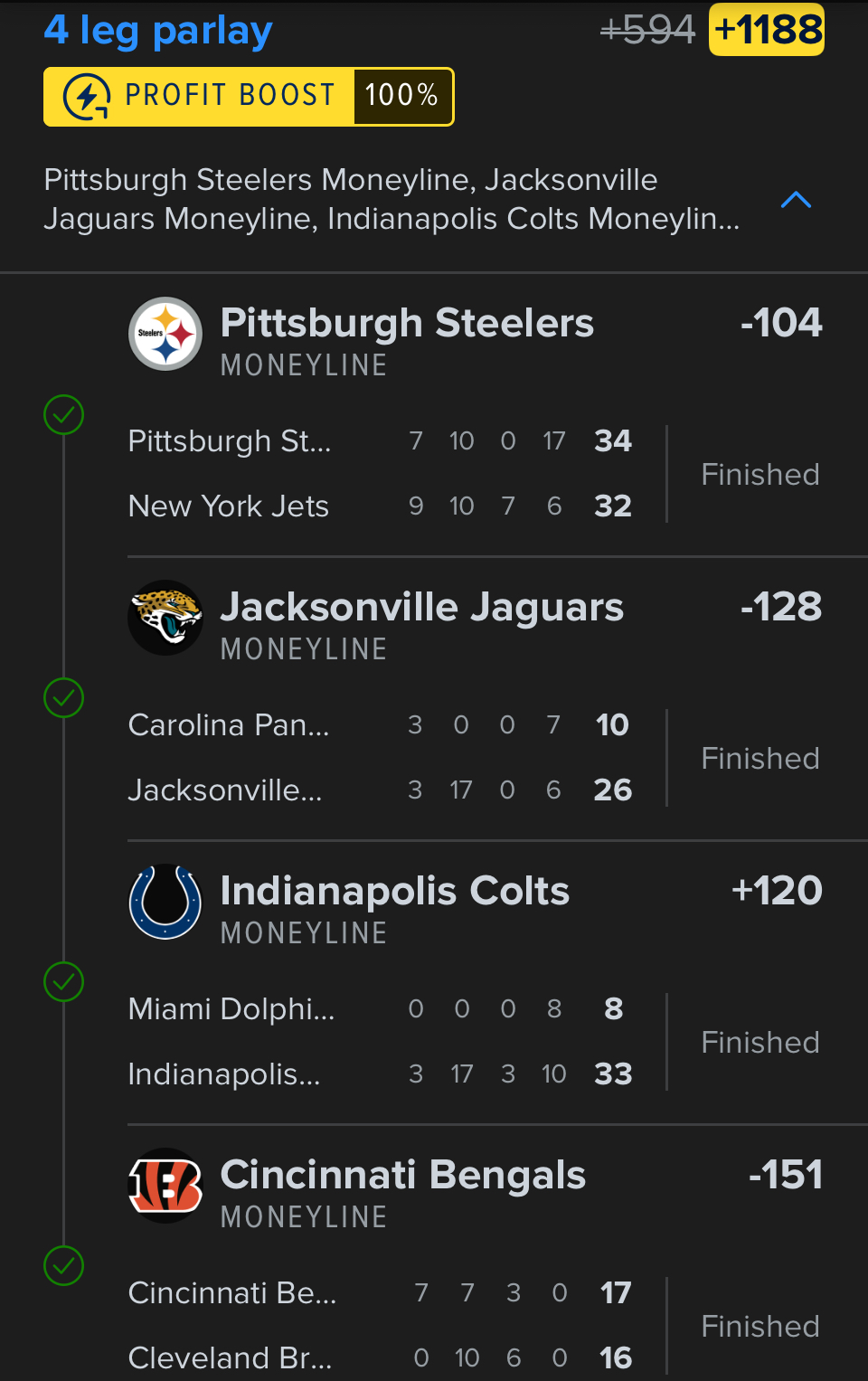Click the strikethrough +594 original odds
Viewport: 868px width, 1381px height.
click(x=647, y=30)
